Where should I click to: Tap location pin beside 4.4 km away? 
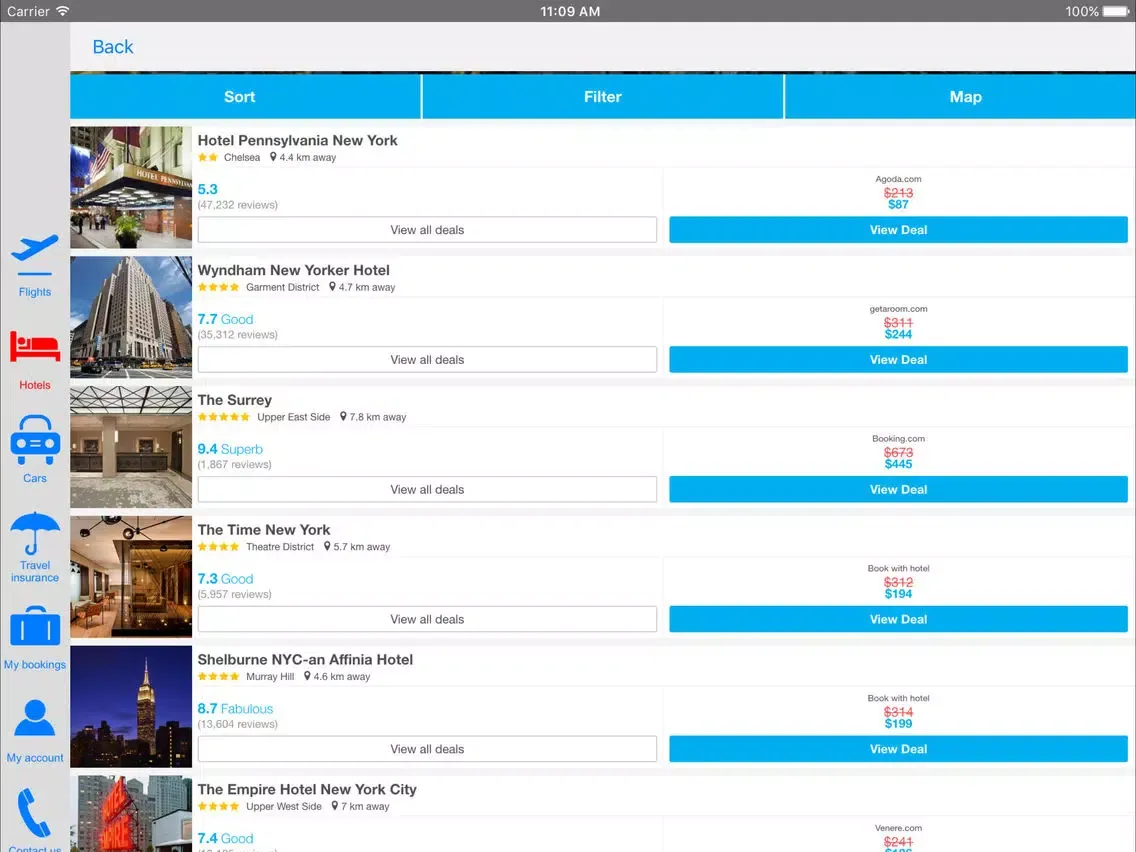pyautogui.click(x=273, y=157)
